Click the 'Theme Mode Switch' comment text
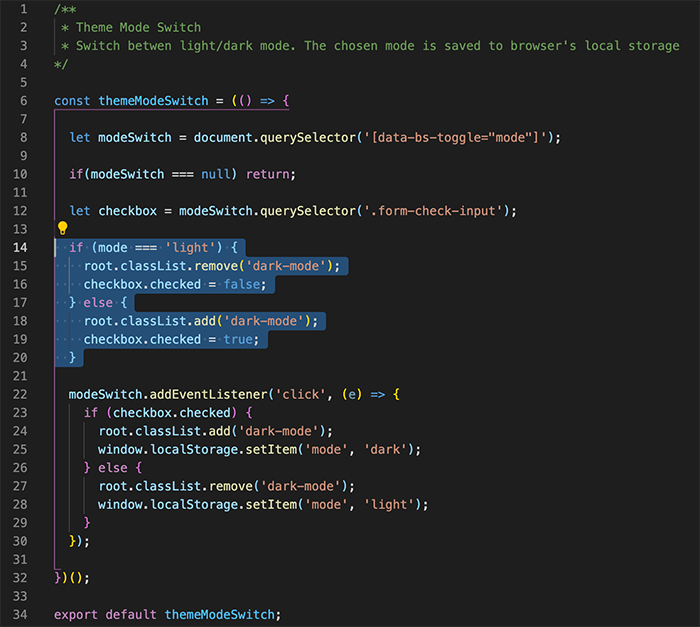 pos(138,27)
